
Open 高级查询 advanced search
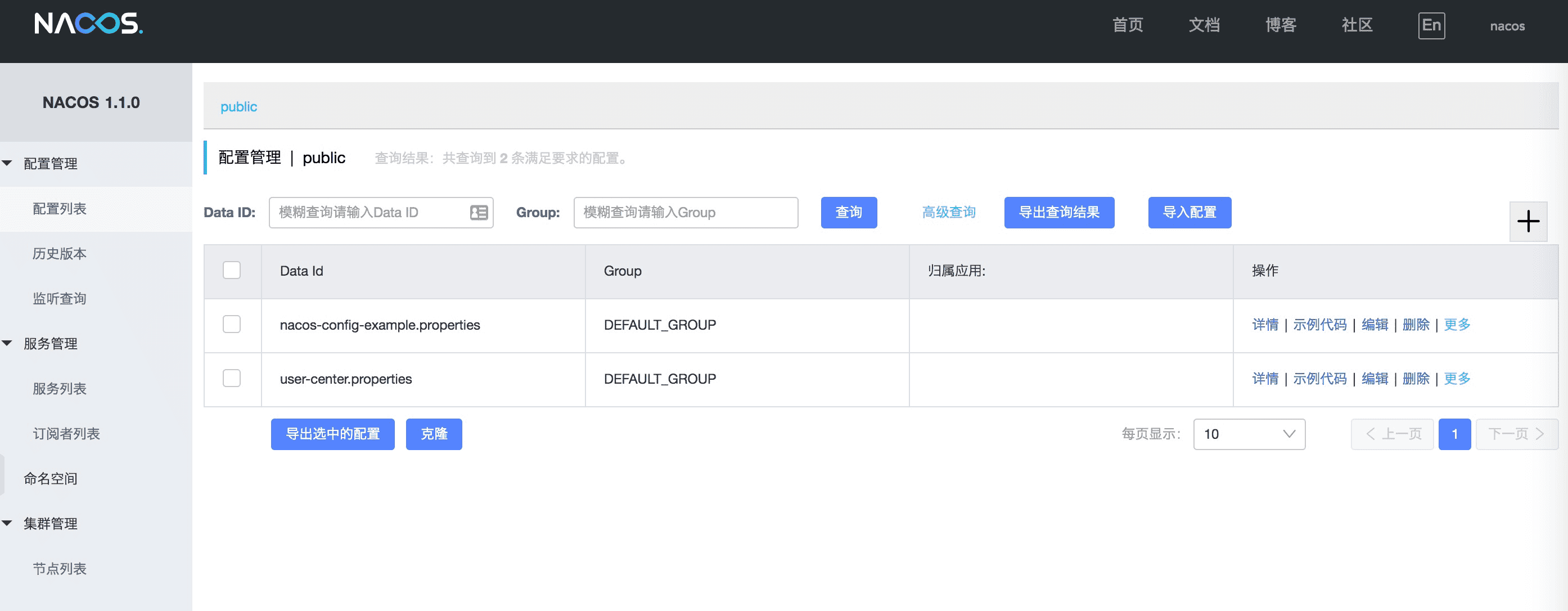948,213
